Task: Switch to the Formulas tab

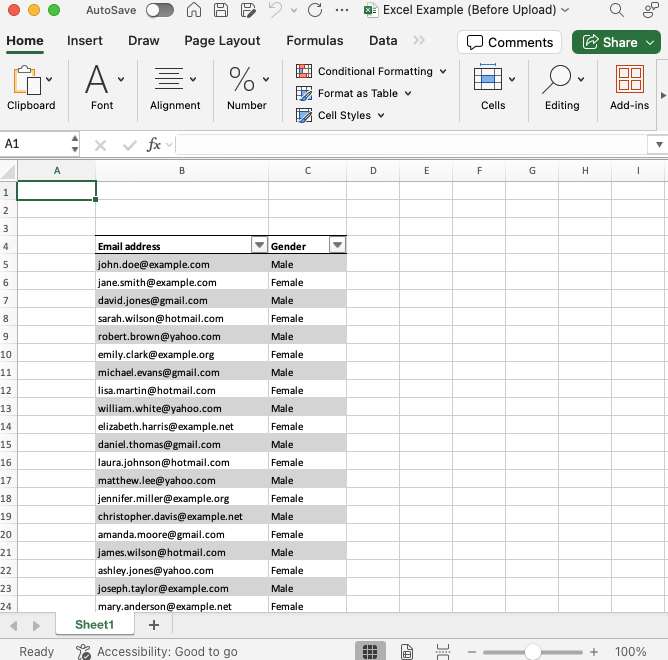Action: [x=314, y=41]
